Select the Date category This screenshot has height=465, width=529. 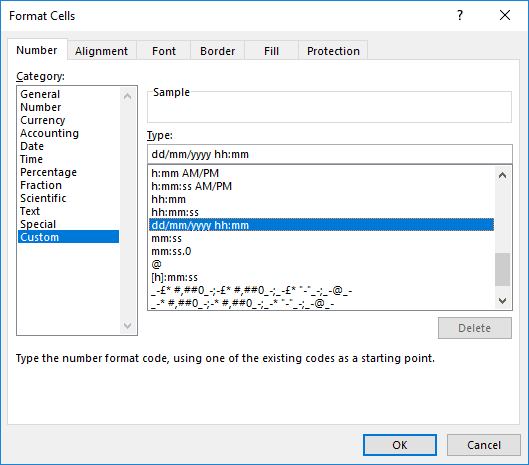(32, 146)
